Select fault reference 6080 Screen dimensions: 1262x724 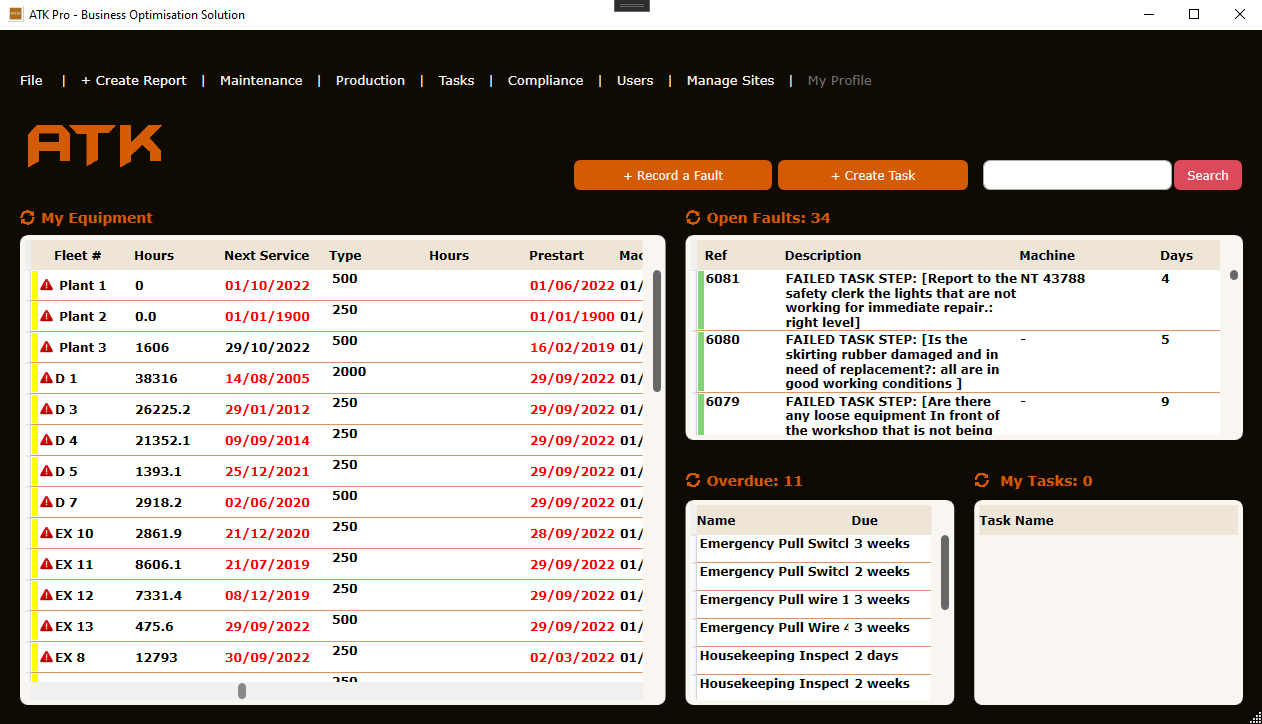[722, 339]
